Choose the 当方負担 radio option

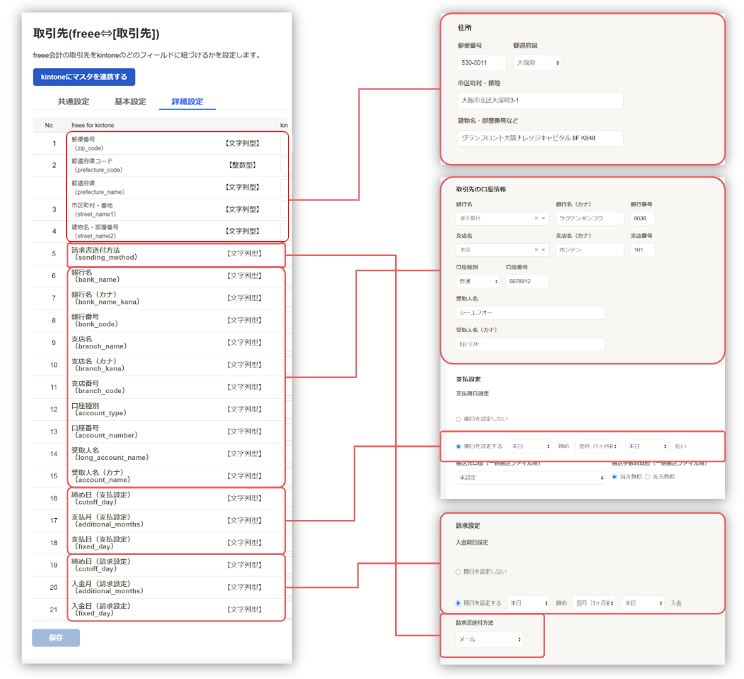615,476
